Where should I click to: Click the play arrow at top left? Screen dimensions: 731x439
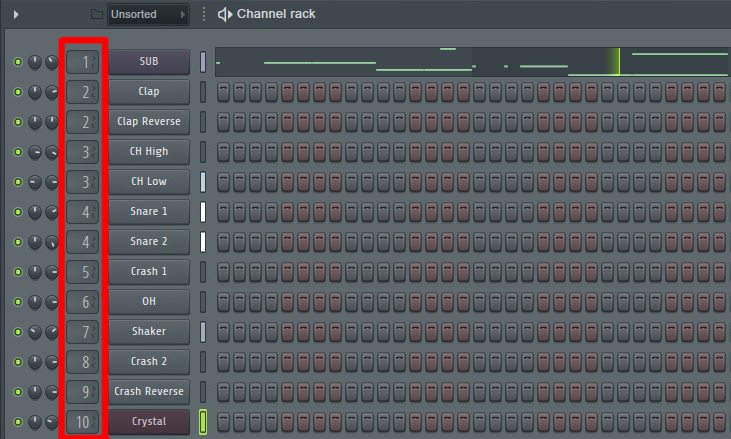(16, 14)
